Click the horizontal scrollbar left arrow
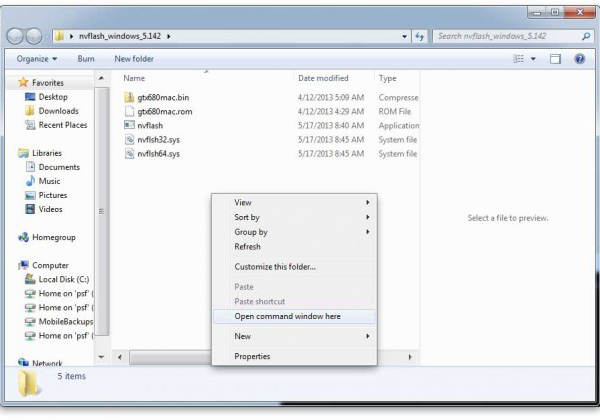Image resolution: width=600 pixels, height=420 pixels. (x=120, y=357)
